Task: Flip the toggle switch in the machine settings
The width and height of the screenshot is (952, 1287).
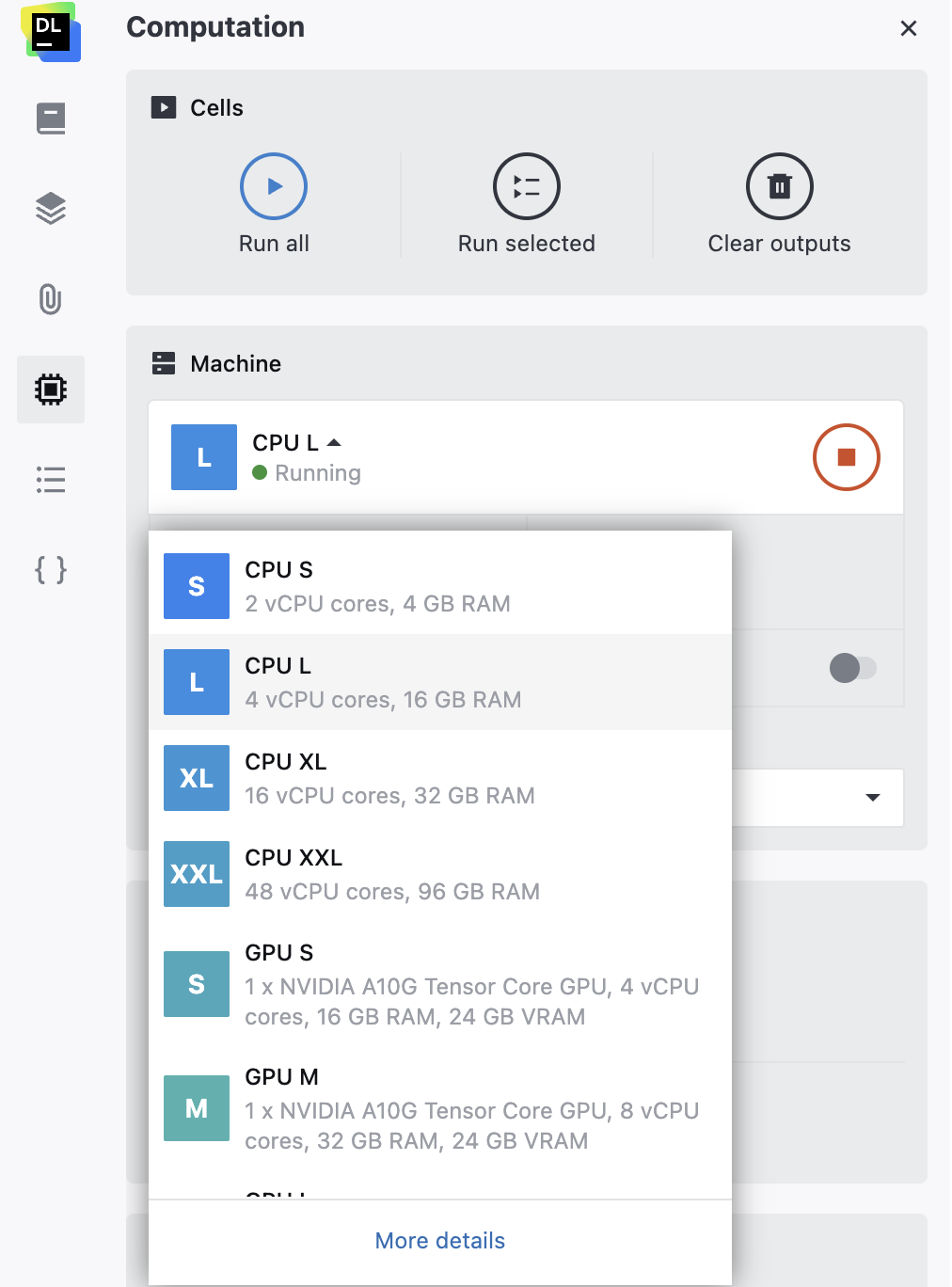Action: point(852,668)
